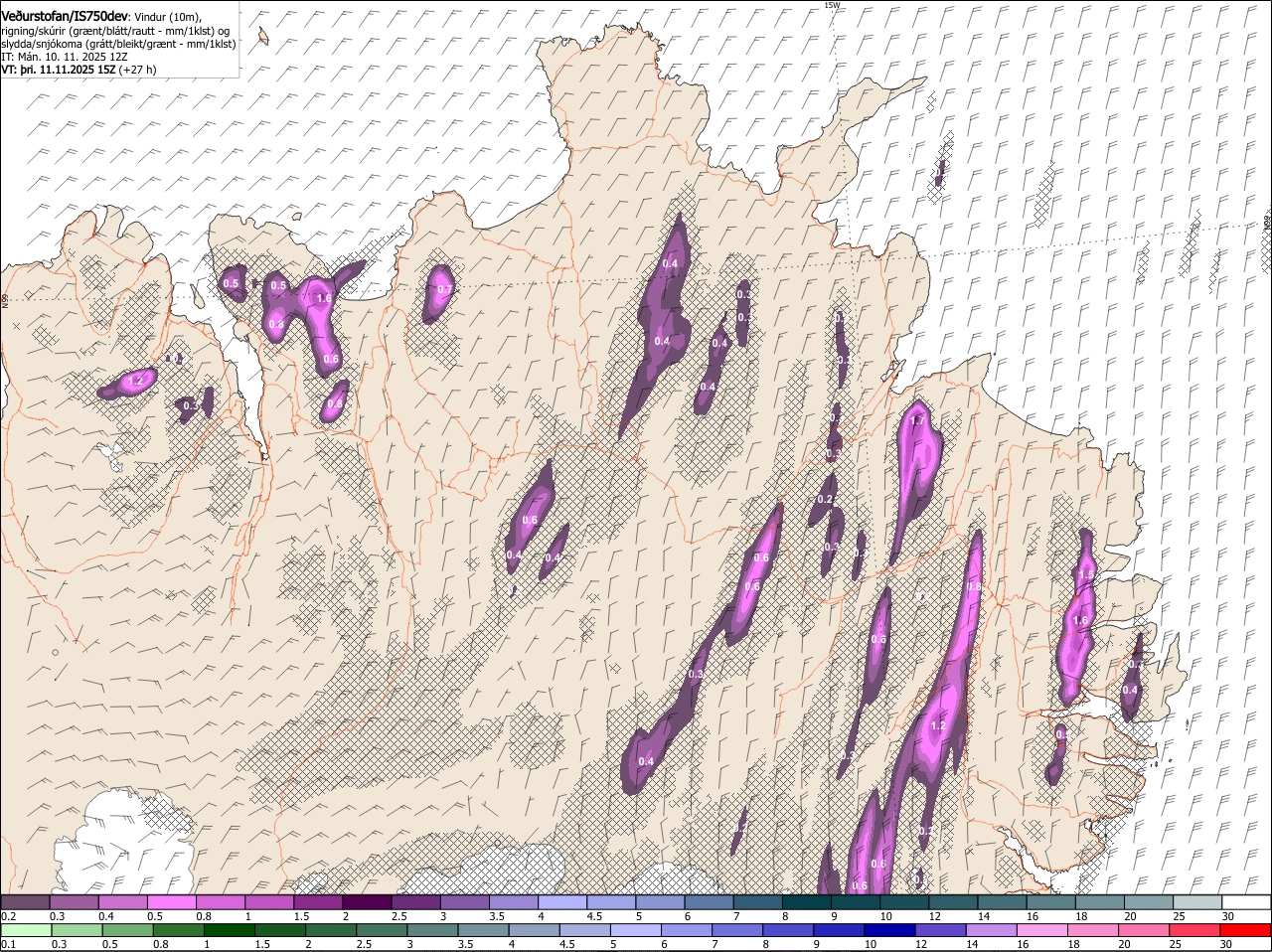
Task: Pick the lower legend swatch for 2.5
Action: [x=382, y=930]
